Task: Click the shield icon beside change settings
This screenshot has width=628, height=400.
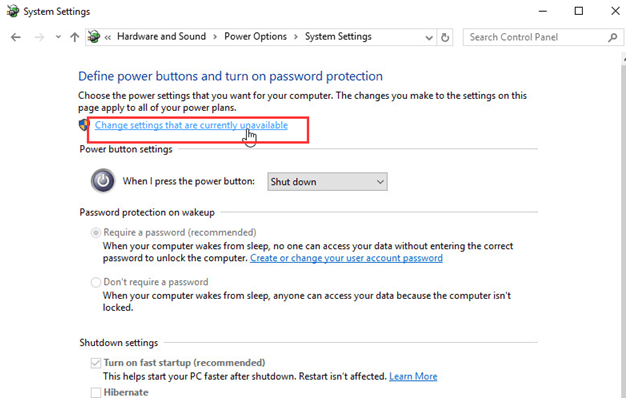Action: 84,126
